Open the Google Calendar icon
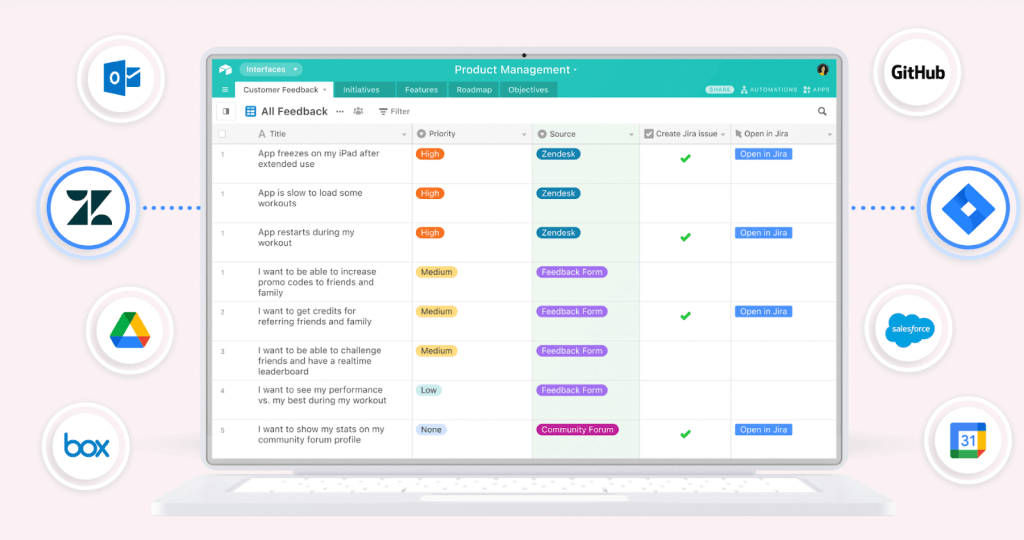Viewport: 1024px width, 540px height. point(968,440)
